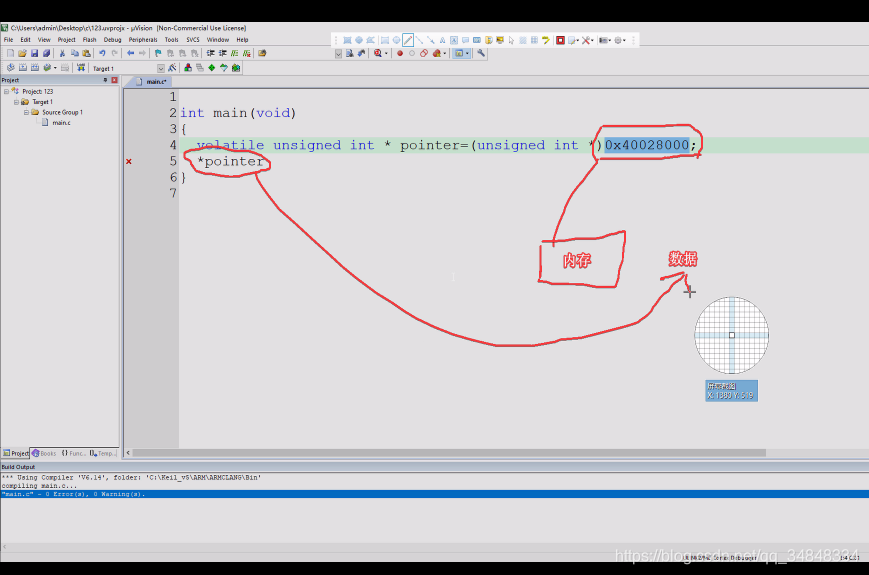Click the Translate file icon
Image resolution: width=869 pixels, height=575 pixels.
point(11,68)
